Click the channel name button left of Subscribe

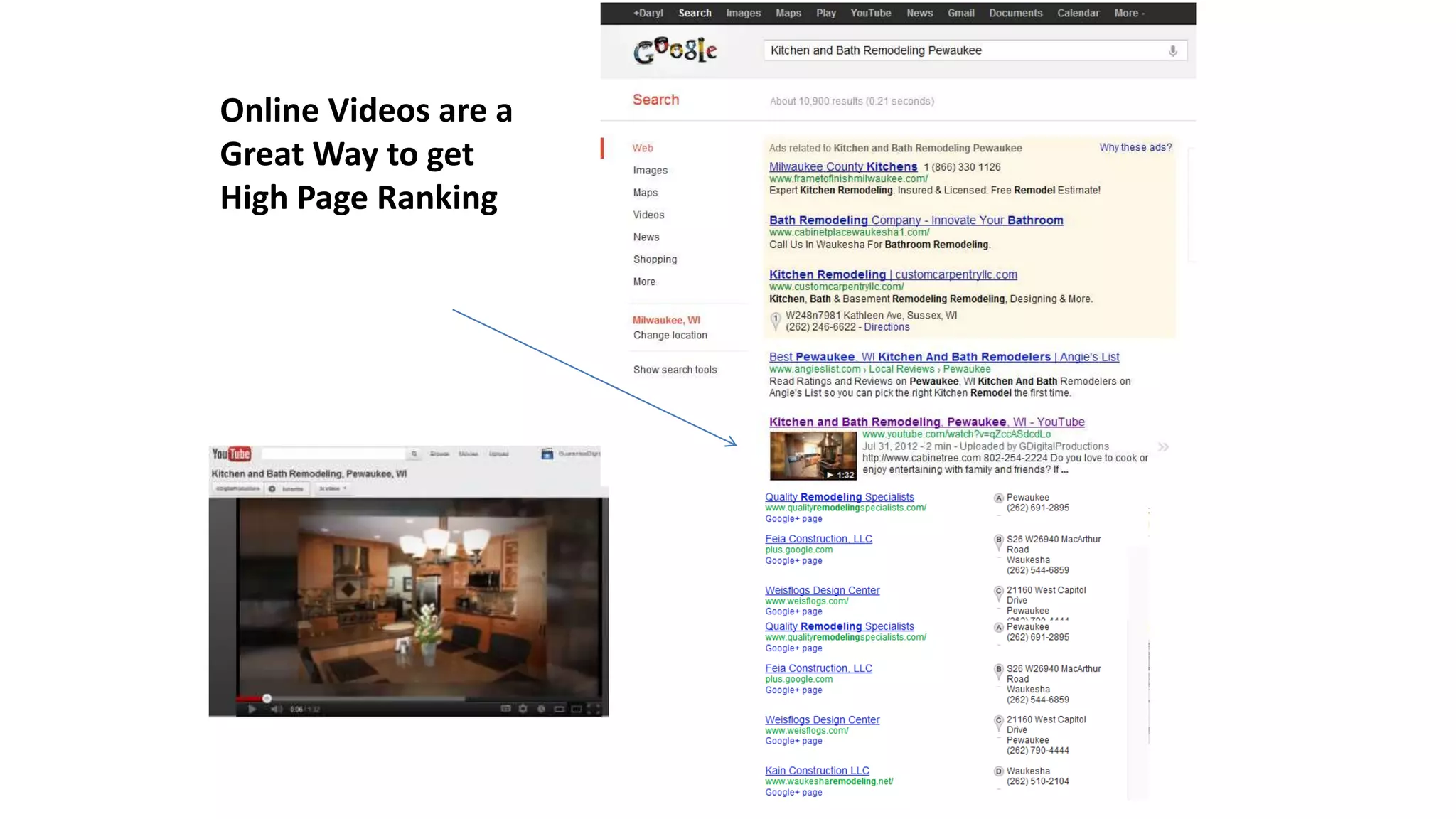point(237,488)
